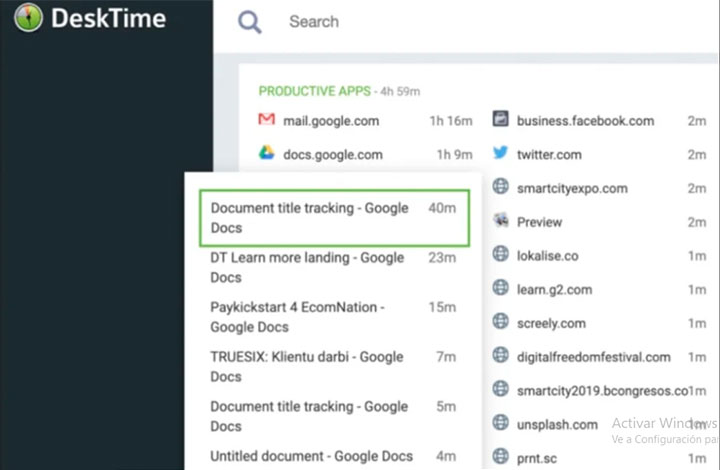720x470 pixels.
Task: Click the 1h 9m time for docs.google.com
Action: tap(454, 155)
